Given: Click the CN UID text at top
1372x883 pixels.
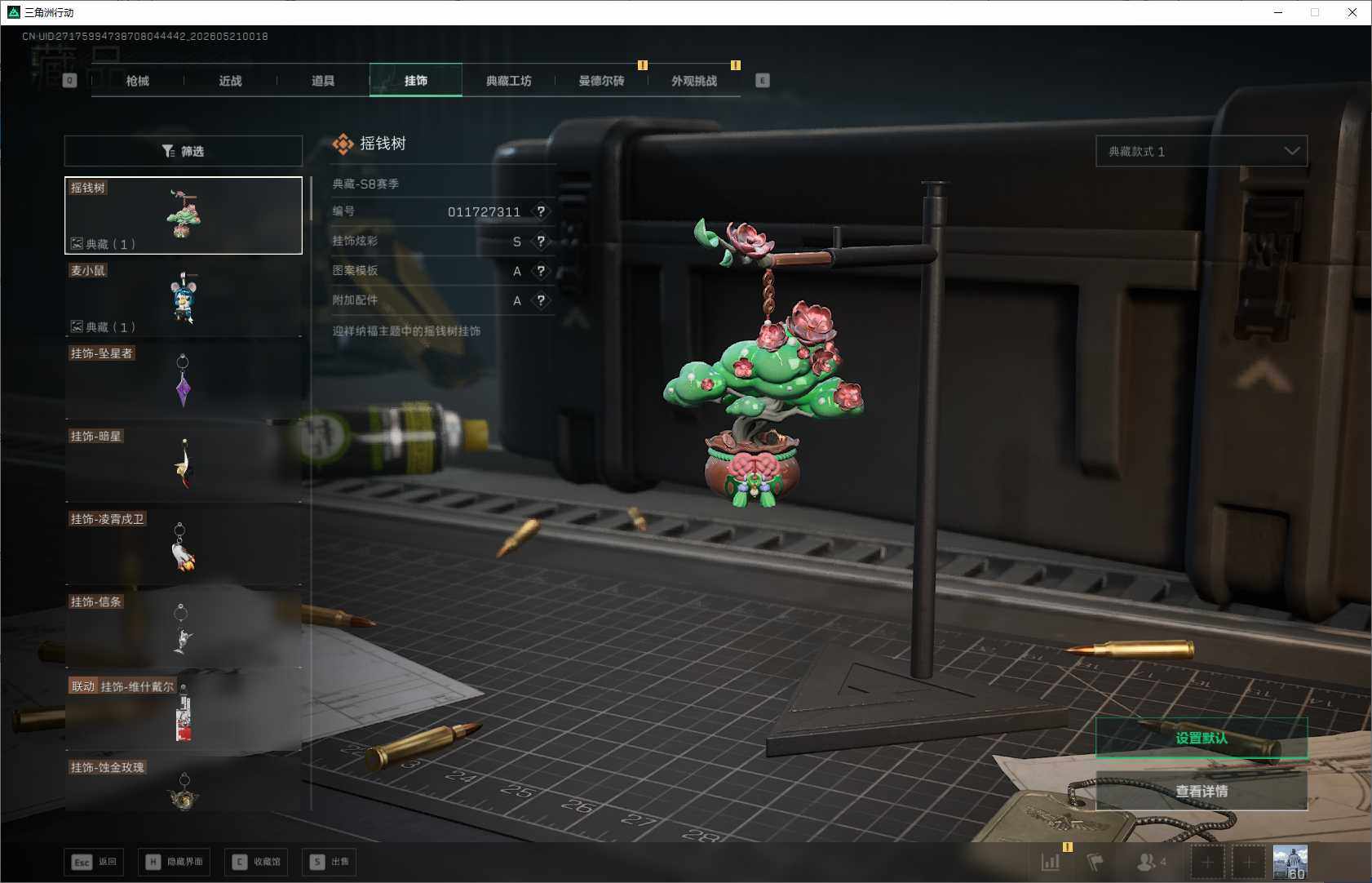Looking at the screenshot, I should coord(145,36).
